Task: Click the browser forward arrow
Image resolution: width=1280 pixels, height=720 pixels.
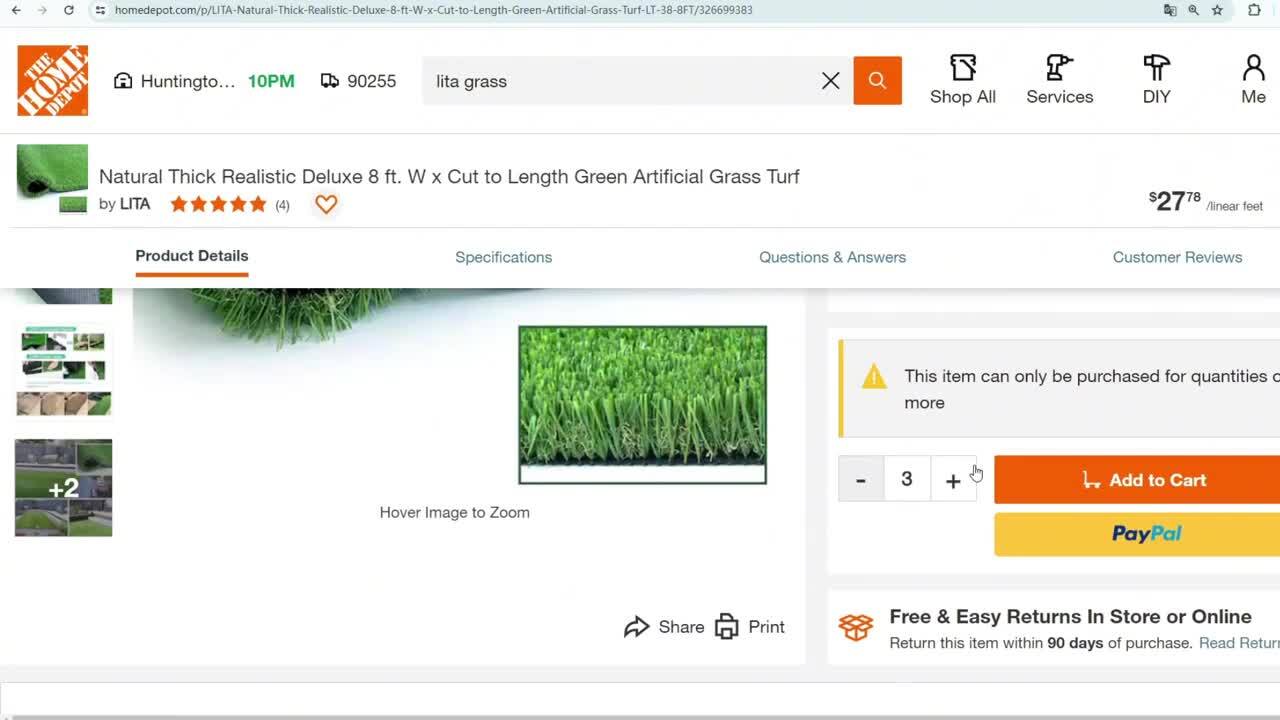Action: point(42,10)
